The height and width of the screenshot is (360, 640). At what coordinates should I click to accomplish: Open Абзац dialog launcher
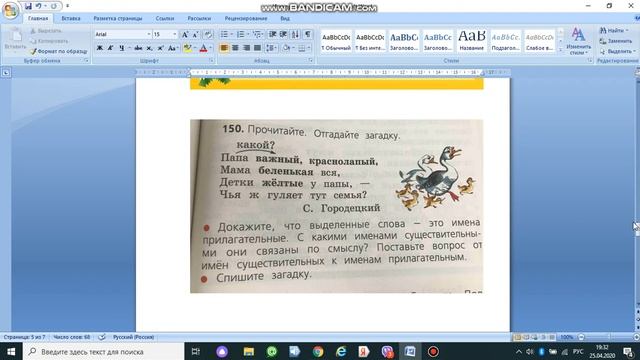click(x=311, y=60)
